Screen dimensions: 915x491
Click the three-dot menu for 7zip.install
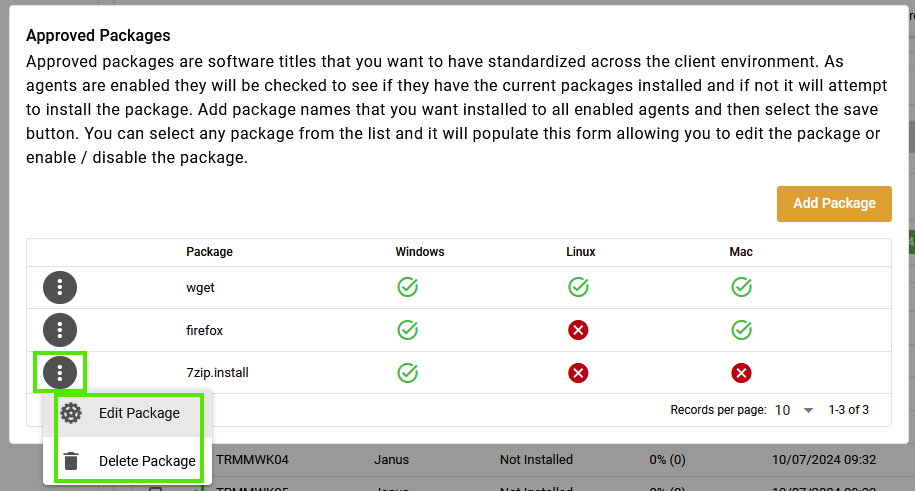point(60,372)
